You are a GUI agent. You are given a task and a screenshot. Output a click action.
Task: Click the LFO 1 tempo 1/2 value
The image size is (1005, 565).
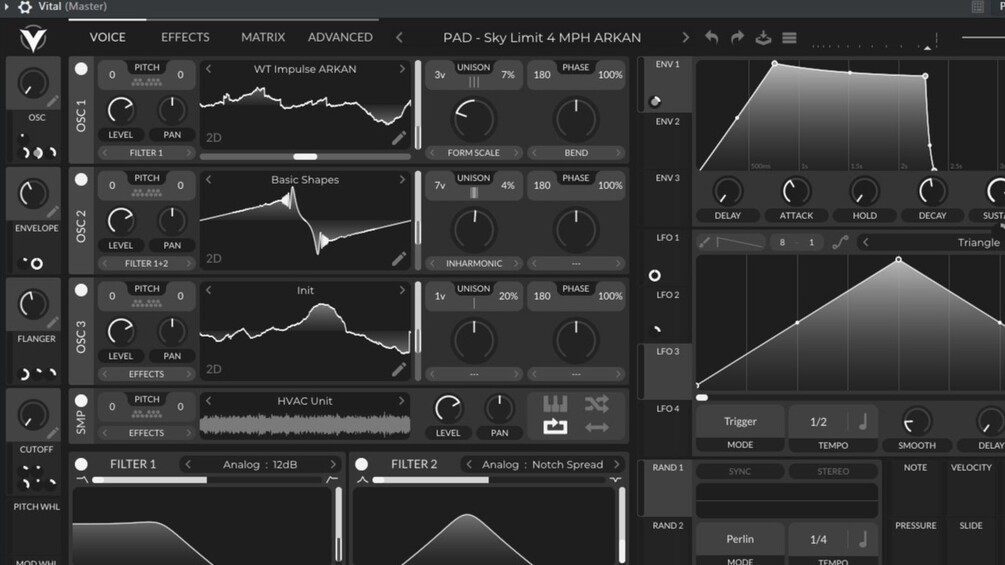pos(818,422)
